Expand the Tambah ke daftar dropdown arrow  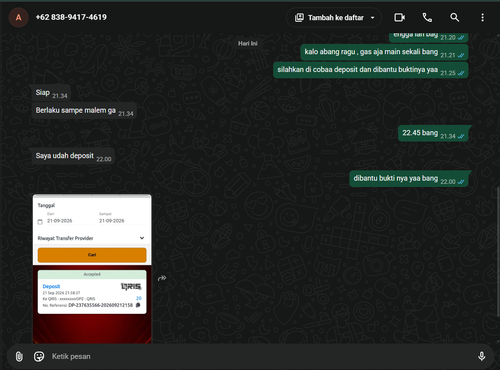[373, 18]
